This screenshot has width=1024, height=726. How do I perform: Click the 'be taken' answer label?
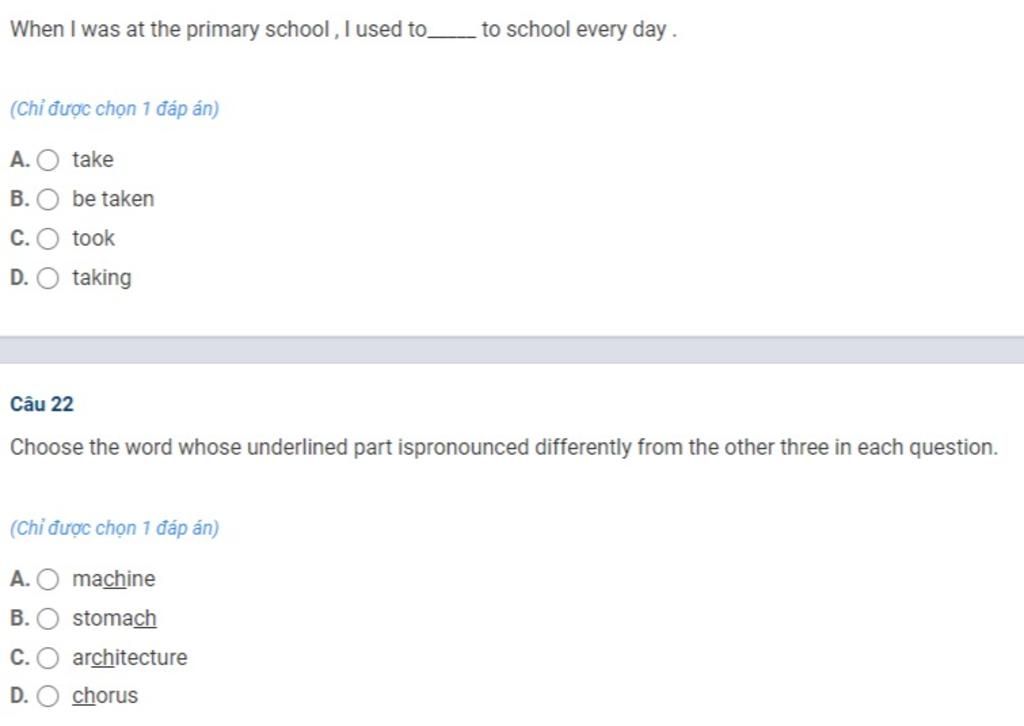point(113,198)
